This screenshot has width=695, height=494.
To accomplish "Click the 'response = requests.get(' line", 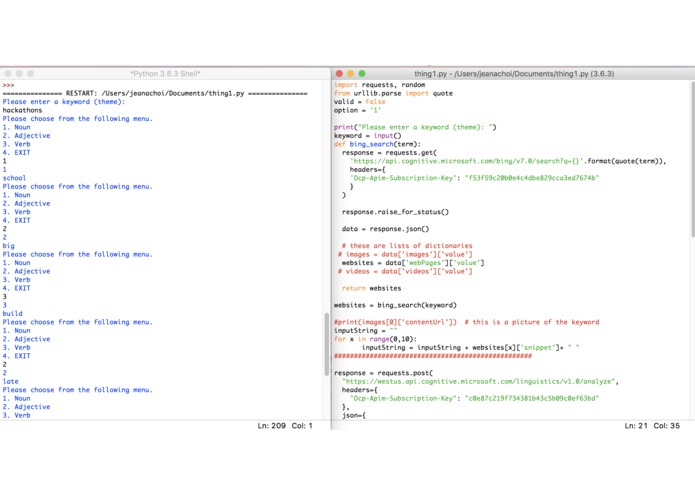I will [x=389, y=153].
